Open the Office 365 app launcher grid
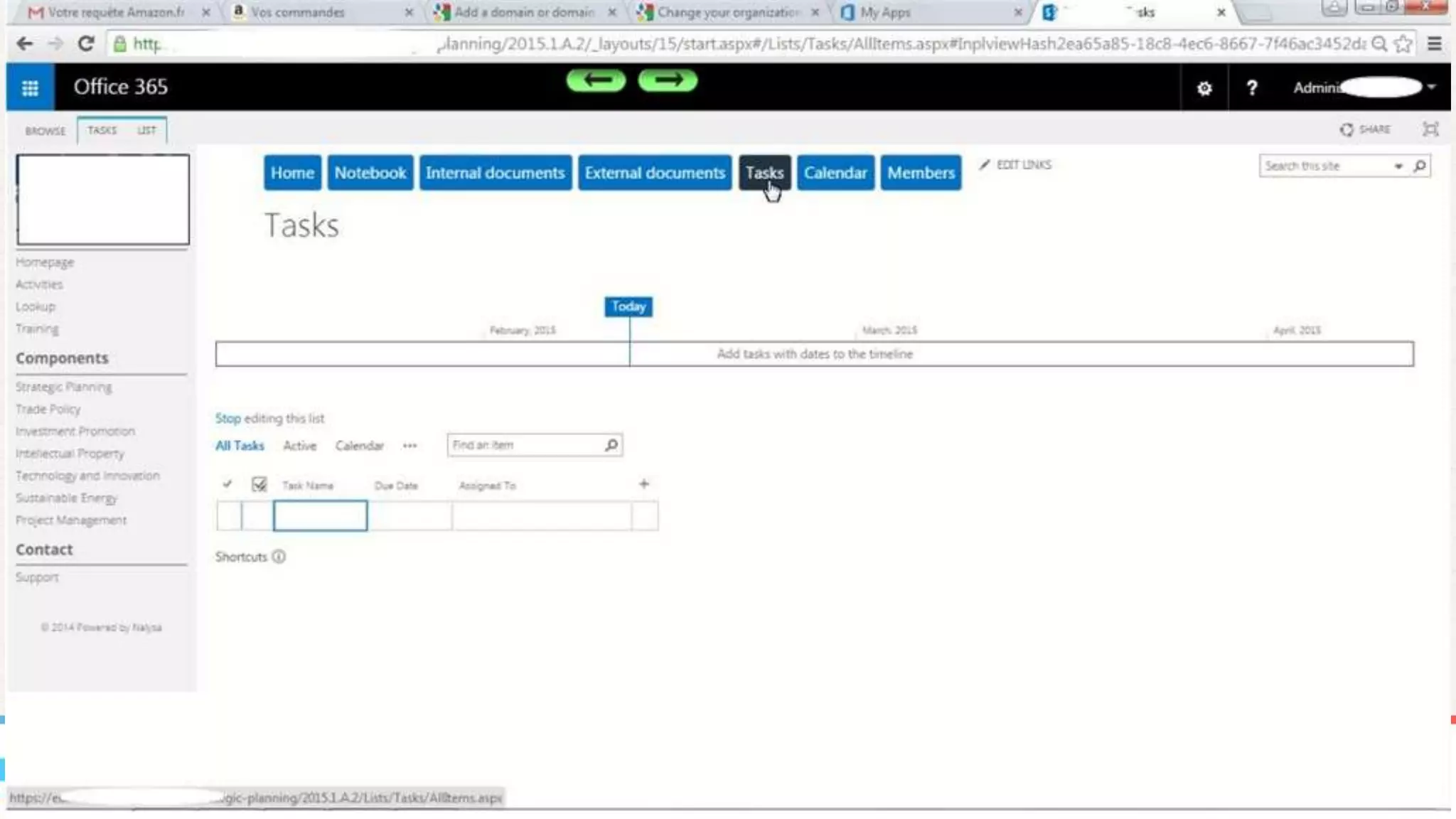 pos(30,87)
